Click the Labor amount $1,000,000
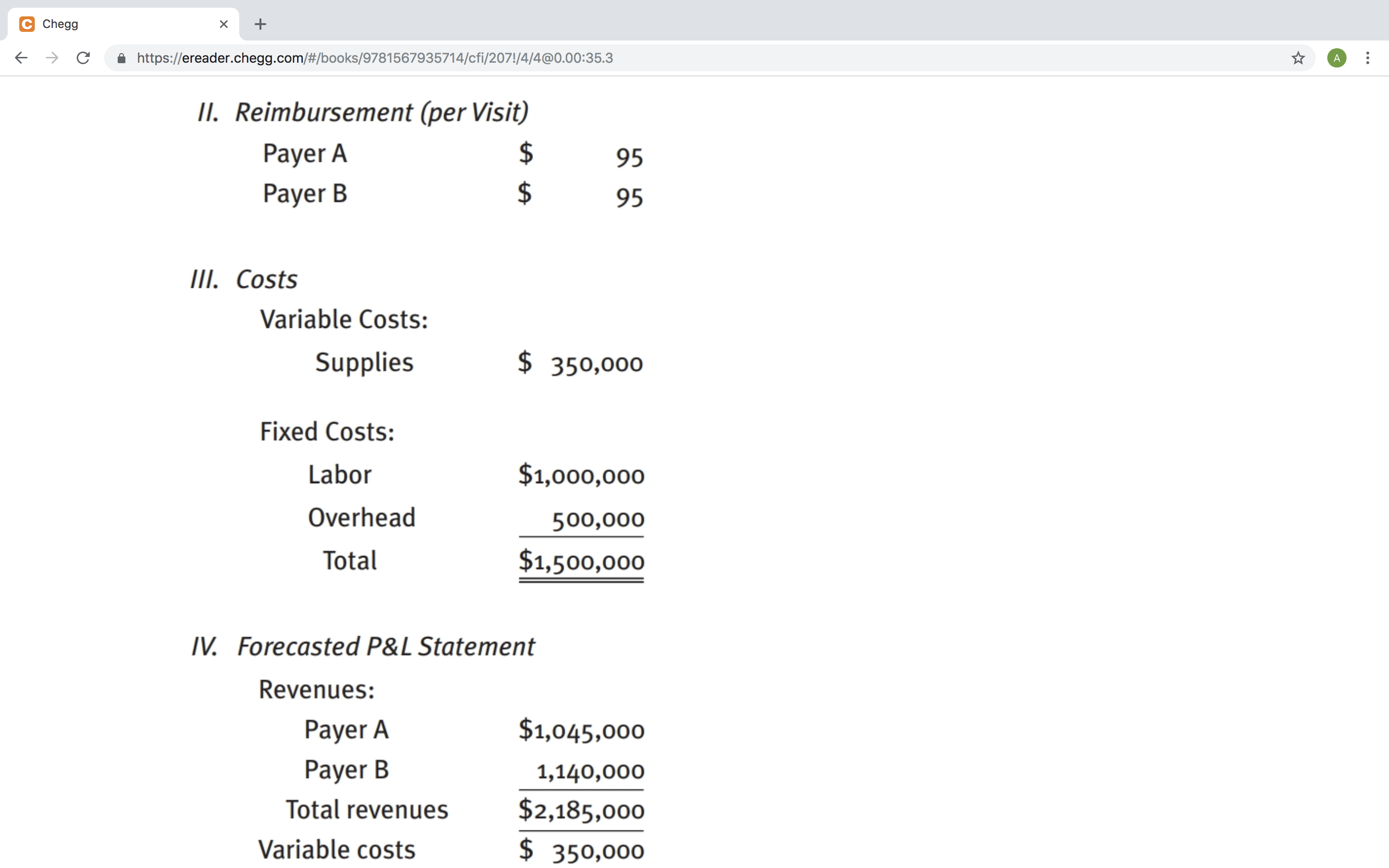1389x868 pixels. tap(582, 476)
